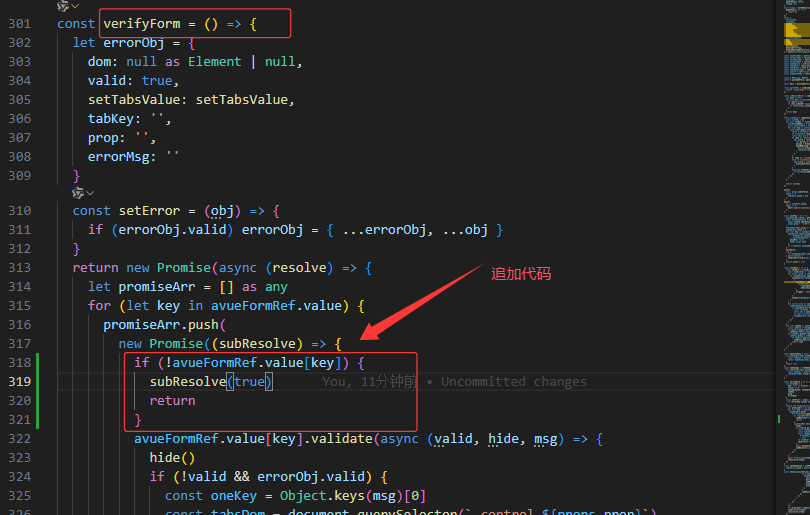Select line number 301 in the gutter
Screen dimensions: 810x515
tap(19, 23)
